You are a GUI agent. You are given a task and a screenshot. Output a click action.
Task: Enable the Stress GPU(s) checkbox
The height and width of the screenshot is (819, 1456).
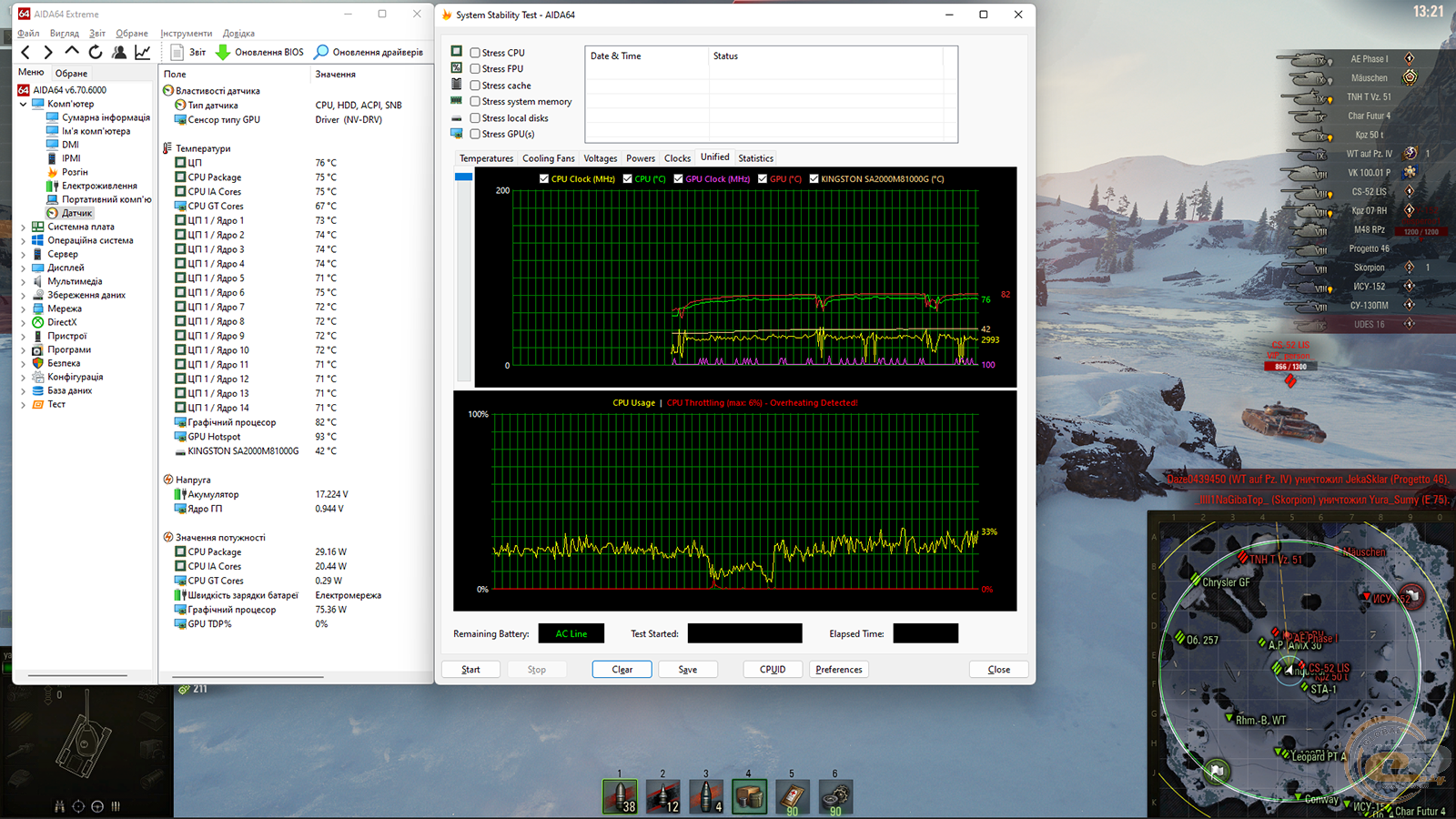[x=475, y=134]
